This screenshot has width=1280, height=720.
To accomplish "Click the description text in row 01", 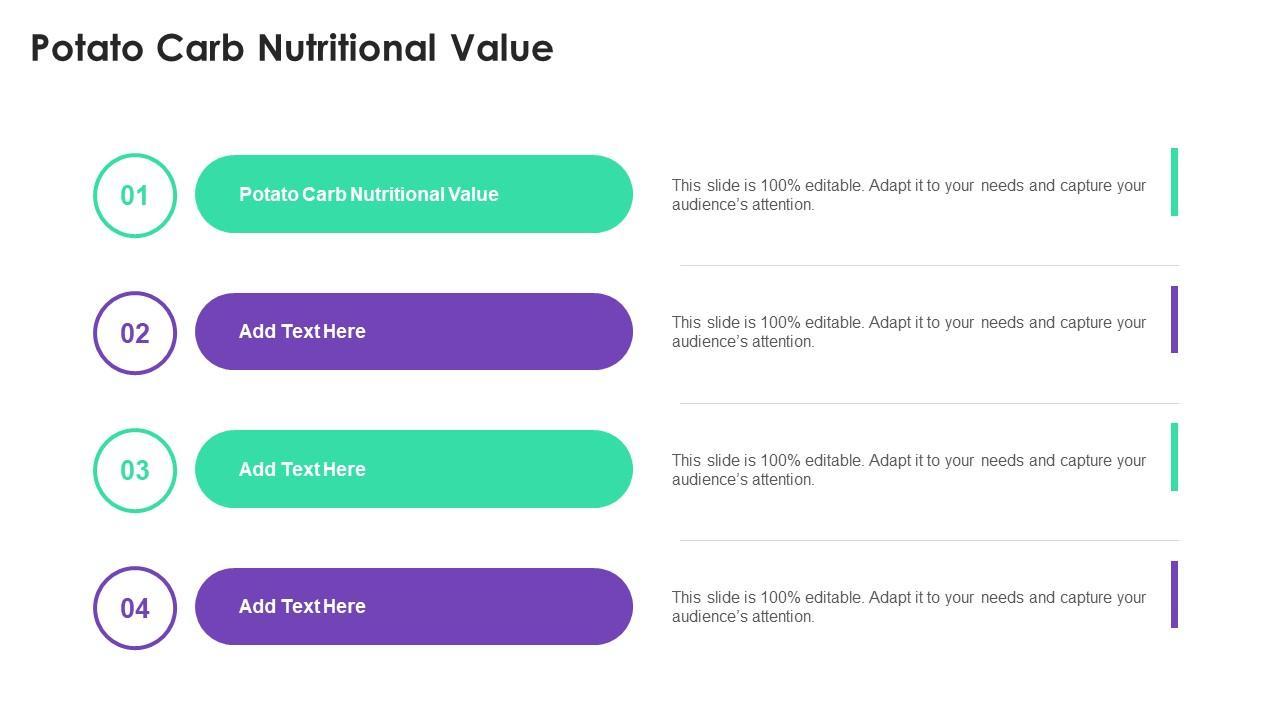I will click(x=908, y=195).
